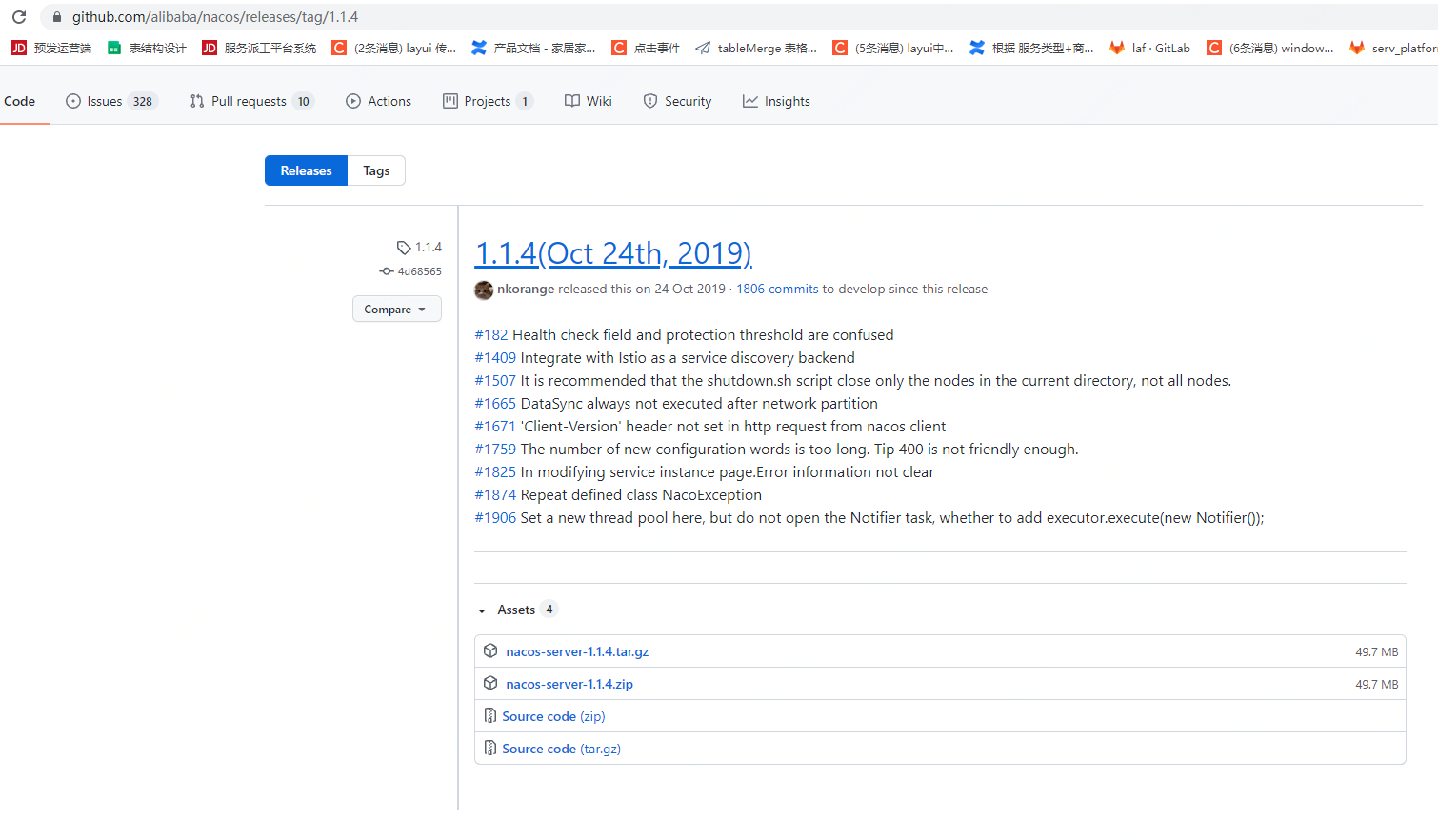Open the 预发运营端 JD bookmark

51,48
